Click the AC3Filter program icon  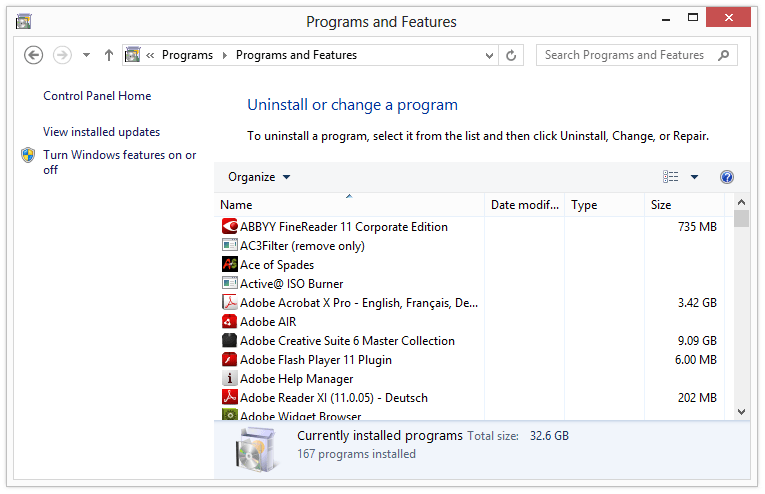229,245
